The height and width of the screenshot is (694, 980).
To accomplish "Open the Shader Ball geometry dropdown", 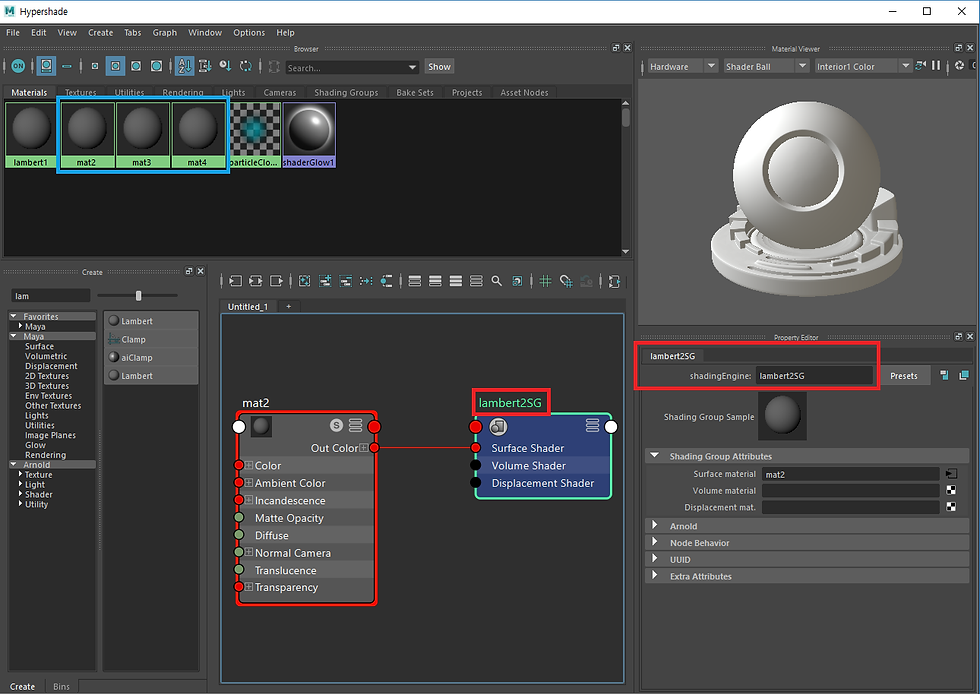I will click(x=765, y=66).
